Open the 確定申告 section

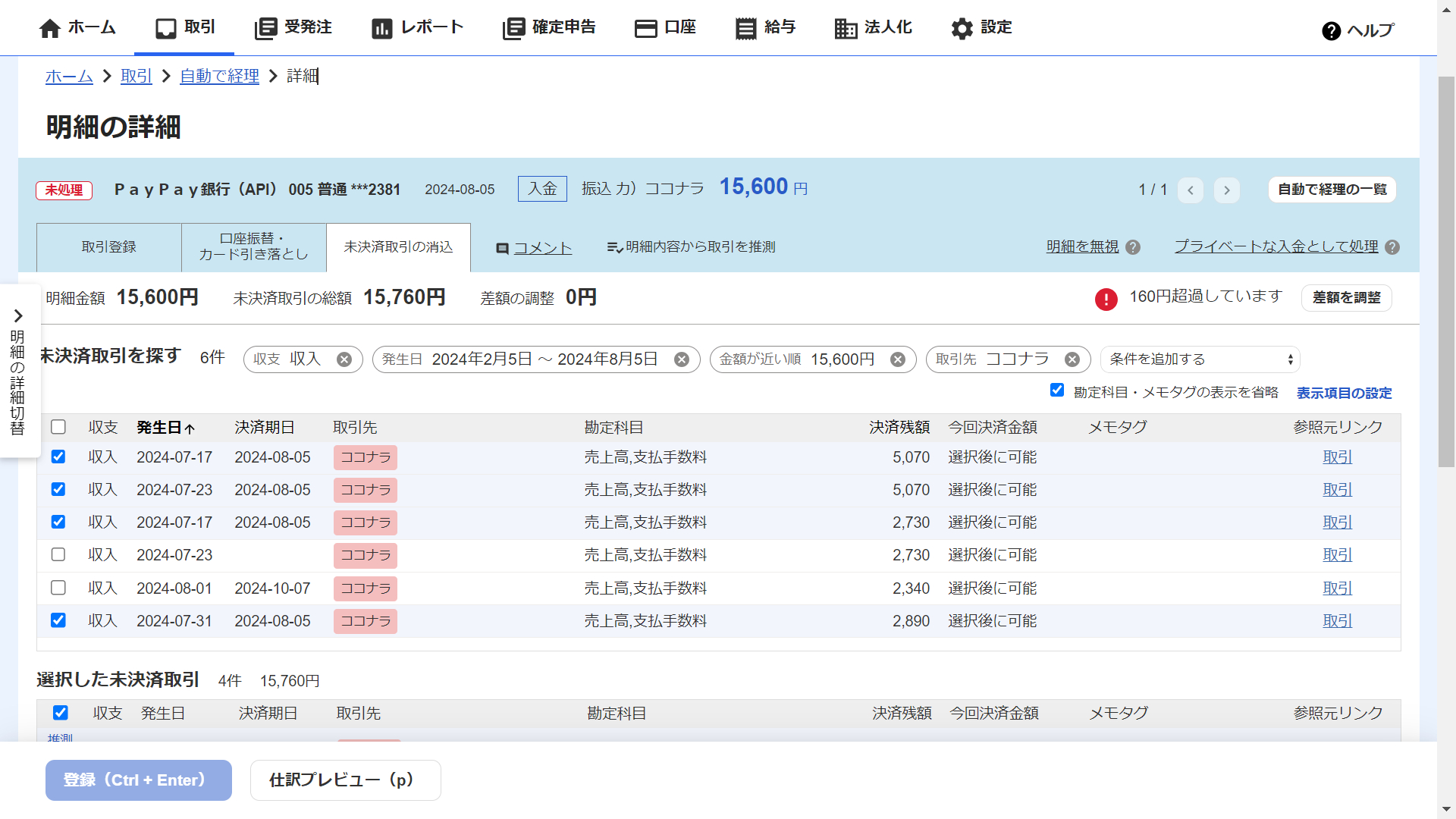tap(548, 27)
